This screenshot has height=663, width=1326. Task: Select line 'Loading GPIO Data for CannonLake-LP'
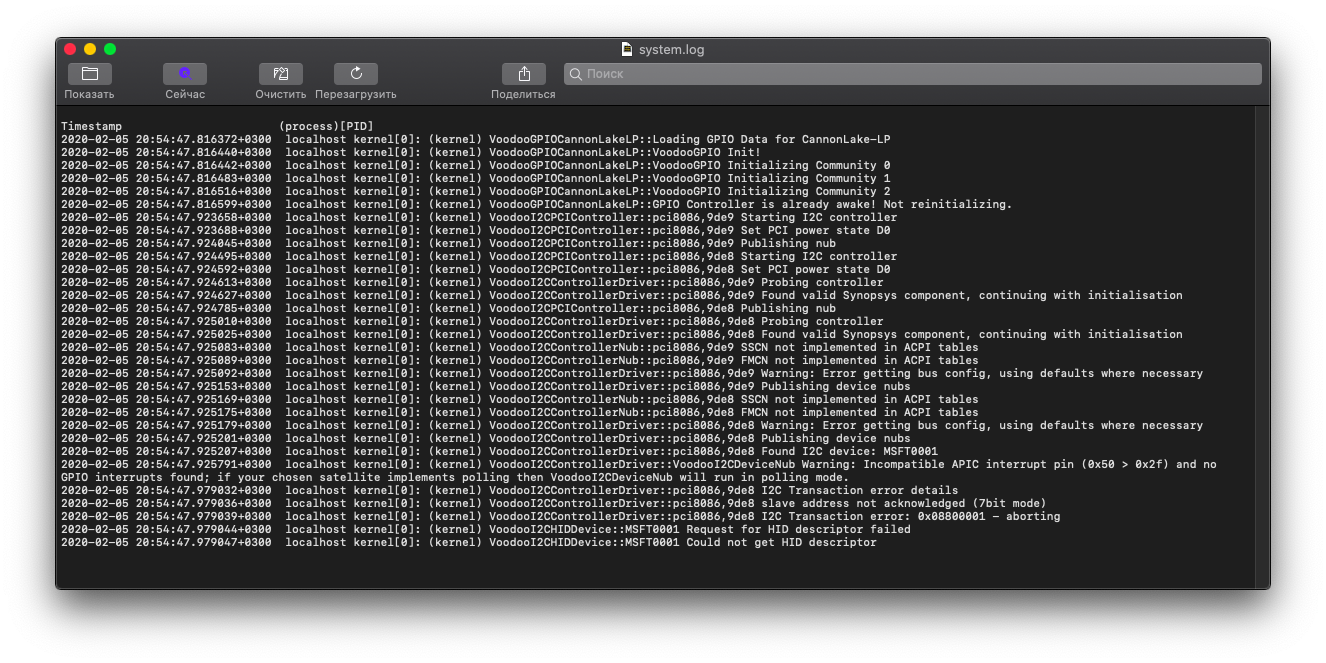pos(475,139)
